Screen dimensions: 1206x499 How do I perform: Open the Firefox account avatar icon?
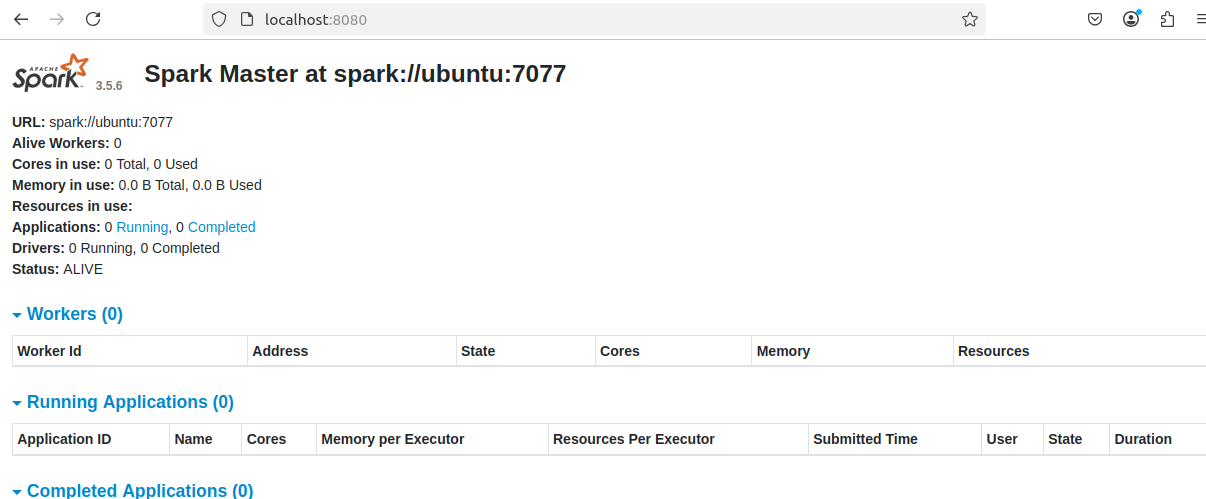click(x=1131, y=19)
